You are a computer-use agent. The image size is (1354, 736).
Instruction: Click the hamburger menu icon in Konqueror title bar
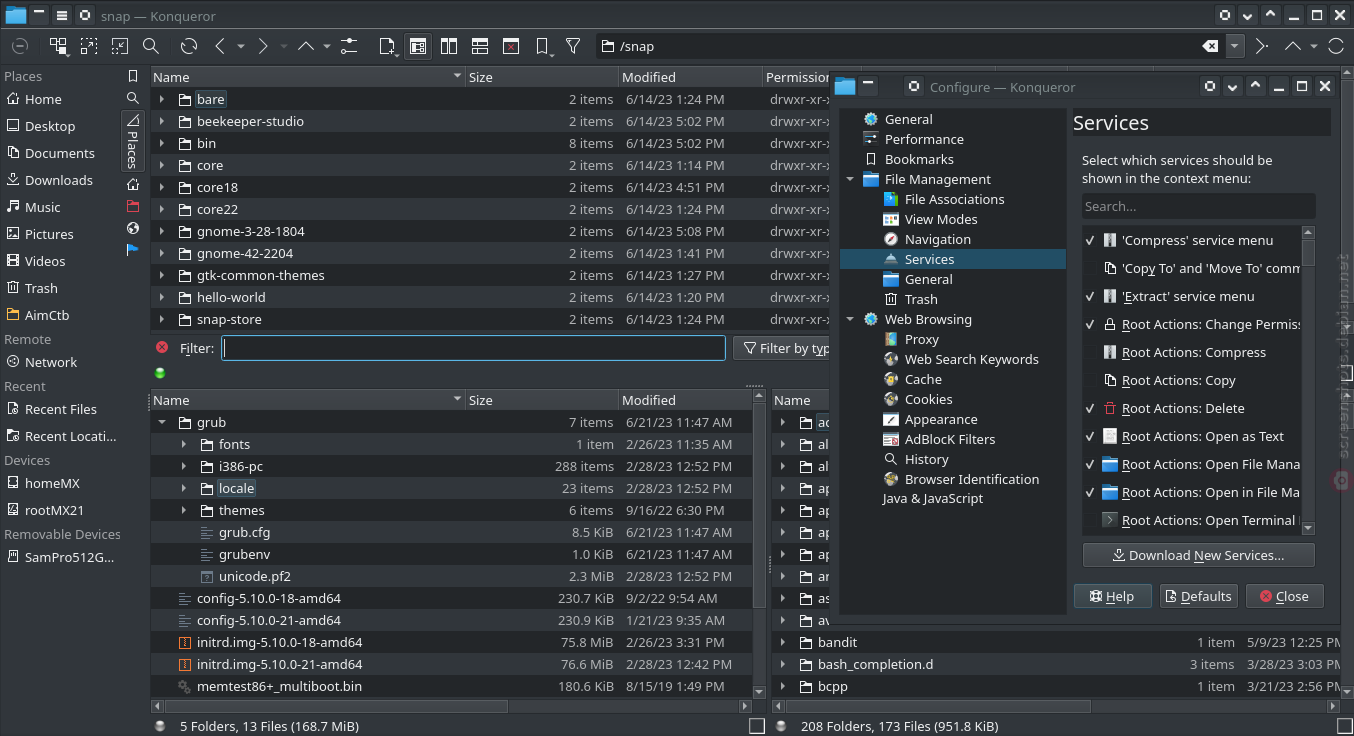61,16
